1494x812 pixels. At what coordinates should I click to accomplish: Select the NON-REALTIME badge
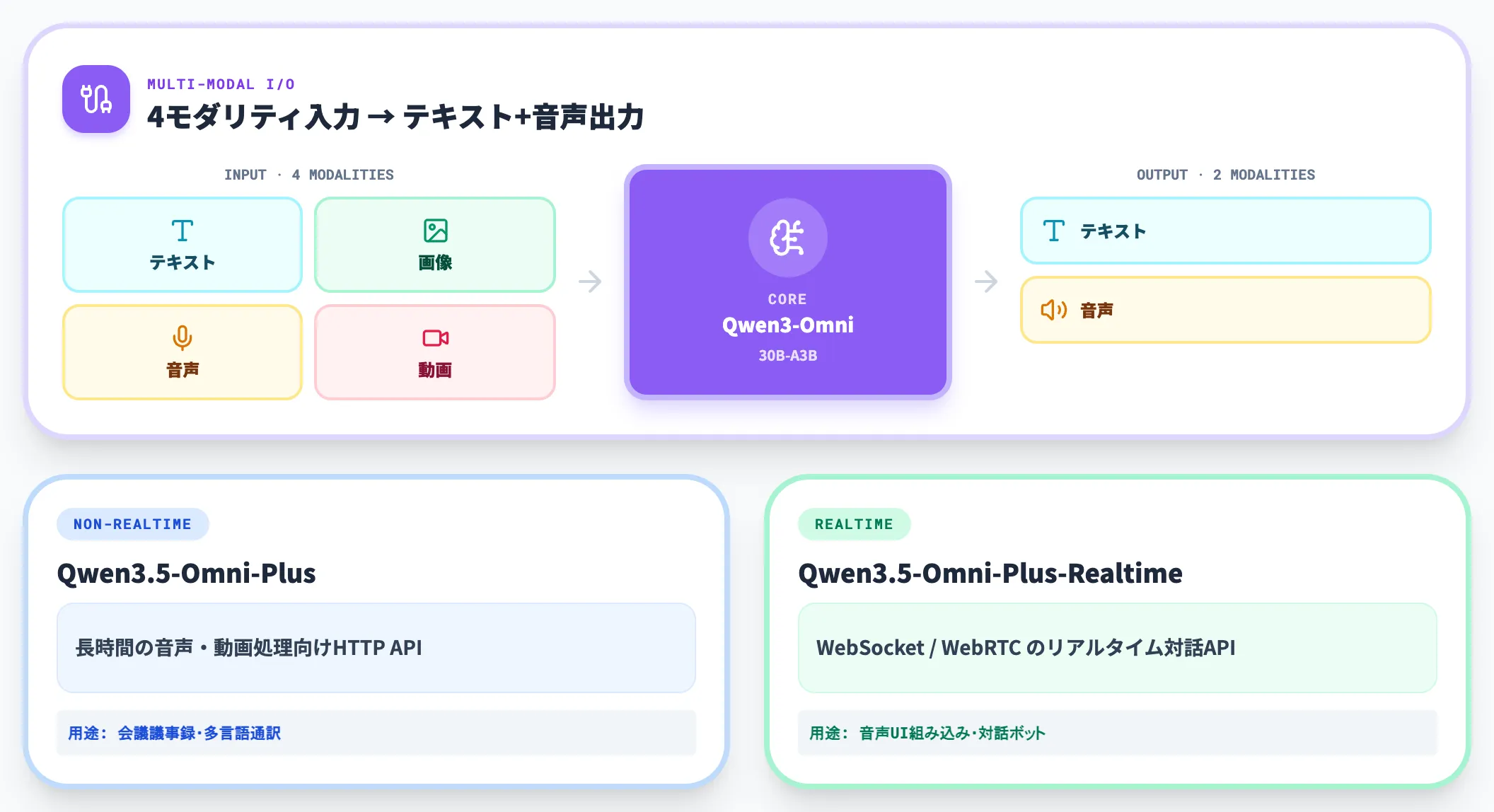pos(133,524)
